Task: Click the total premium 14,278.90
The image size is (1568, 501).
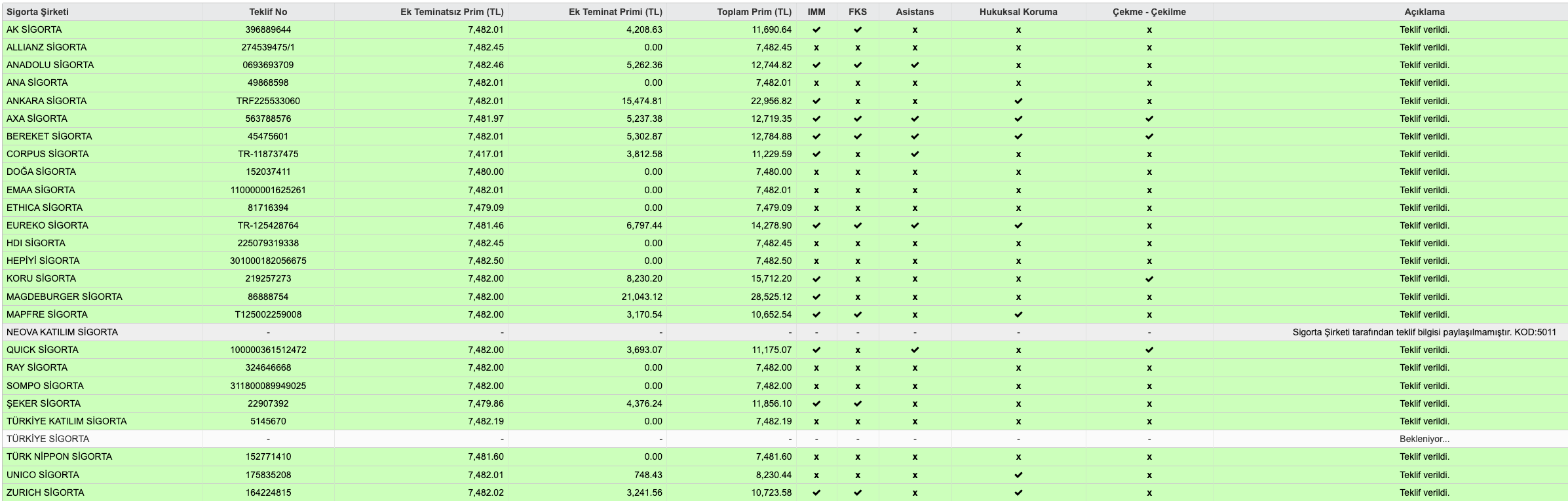Action: point(771,225)
